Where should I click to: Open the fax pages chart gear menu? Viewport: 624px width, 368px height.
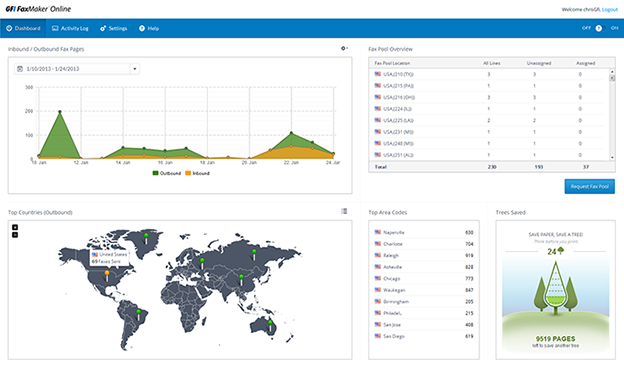(x=344, y=48)
